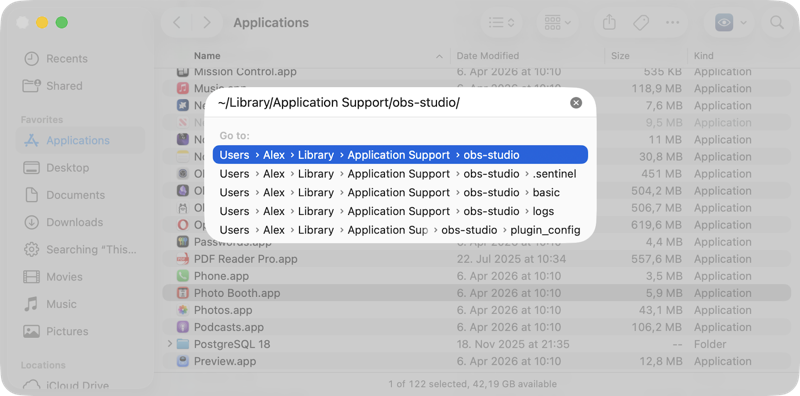Click the Tags toolbar icon
This screenshot has width=800, height=396.
click(641, 22)
